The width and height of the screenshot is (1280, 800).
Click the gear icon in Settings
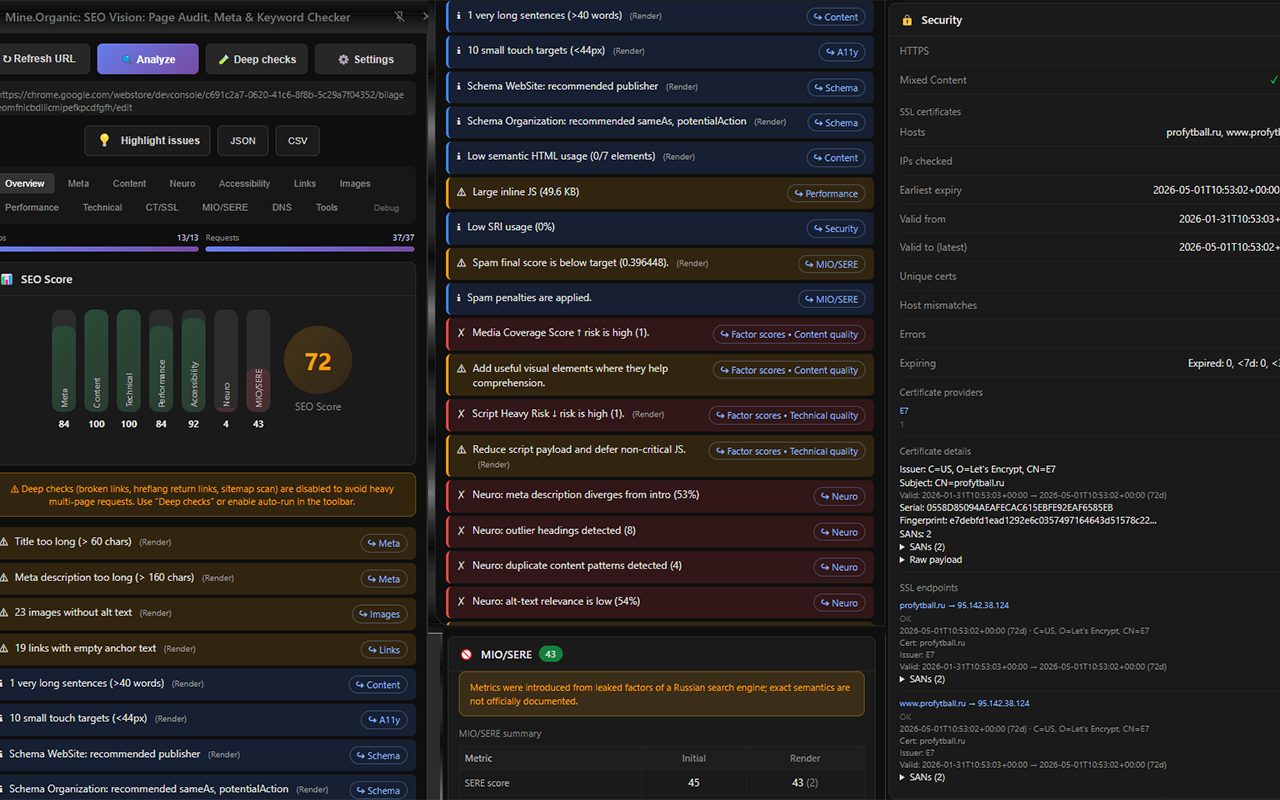coord(343,59)
